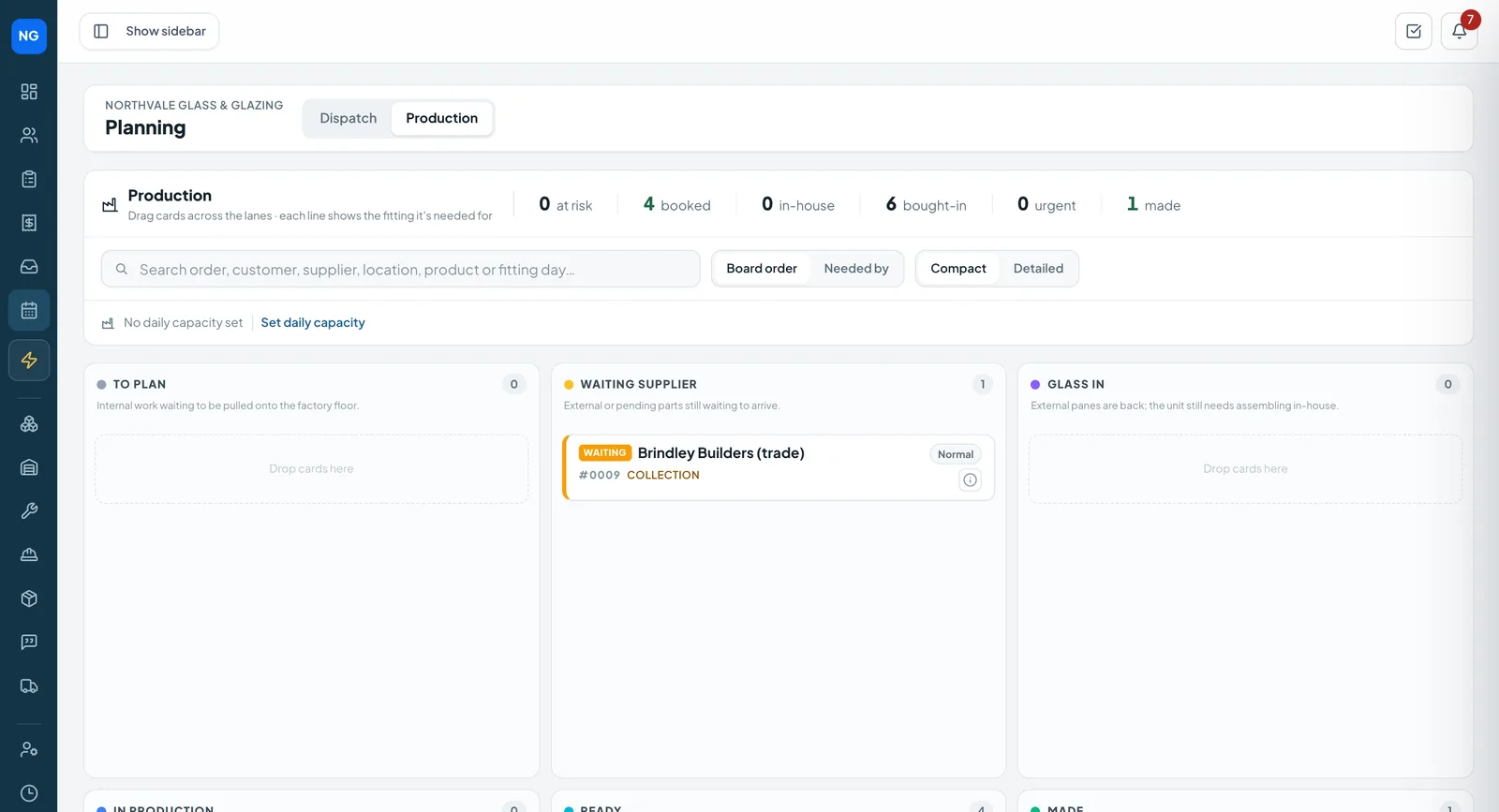
Task: Click the Normal priority badge on card
Action: (956, 454)
